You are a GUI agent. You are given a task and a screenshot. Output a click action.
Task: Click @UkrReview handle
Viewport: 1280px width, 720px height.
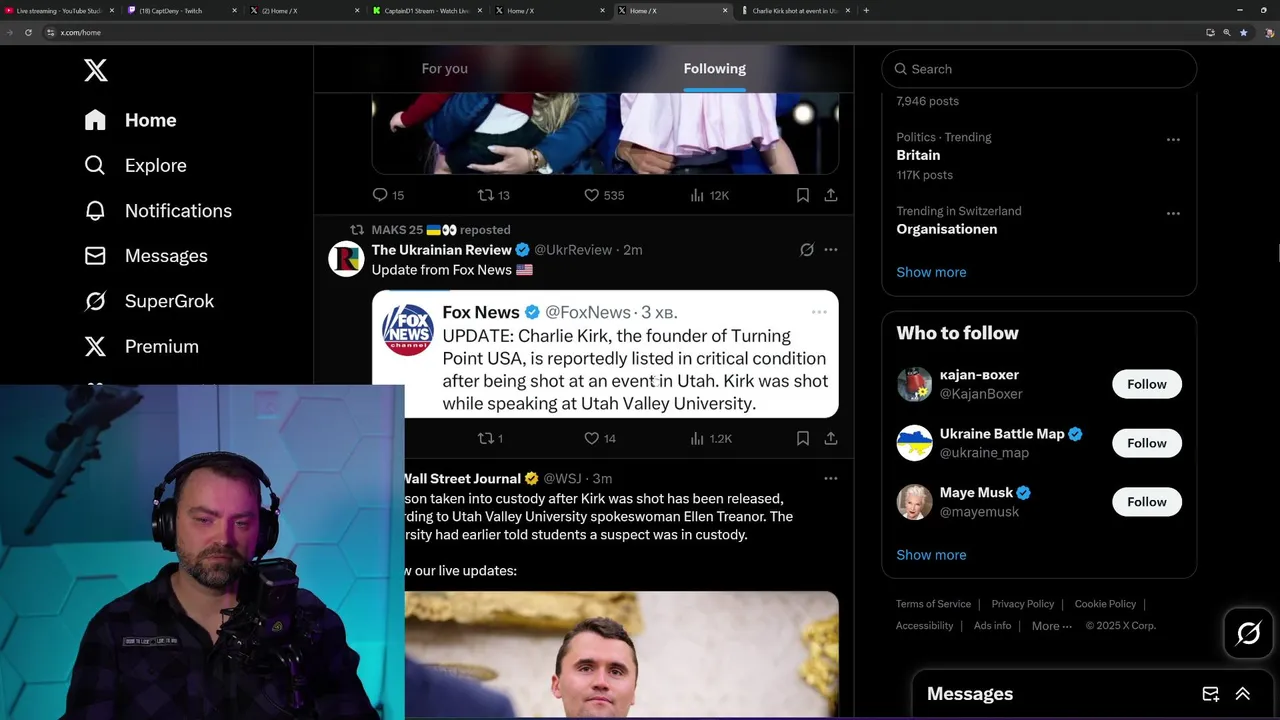pos(573,250)
